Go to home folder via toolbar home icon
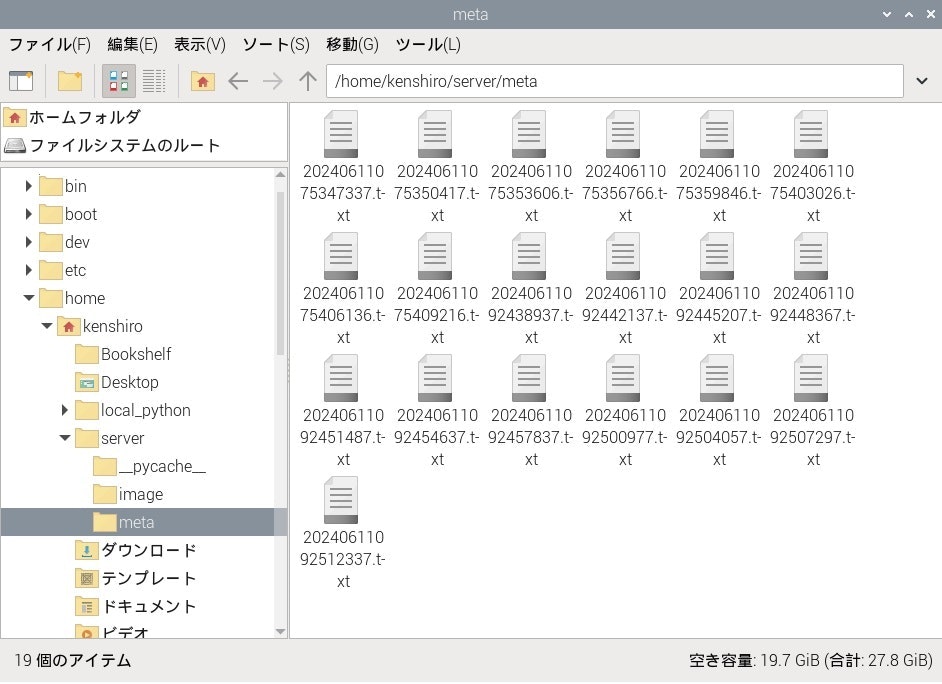Image resolution: width=942 pixels, height=684 pixels. pyautogui.click(x=203, y=81)
